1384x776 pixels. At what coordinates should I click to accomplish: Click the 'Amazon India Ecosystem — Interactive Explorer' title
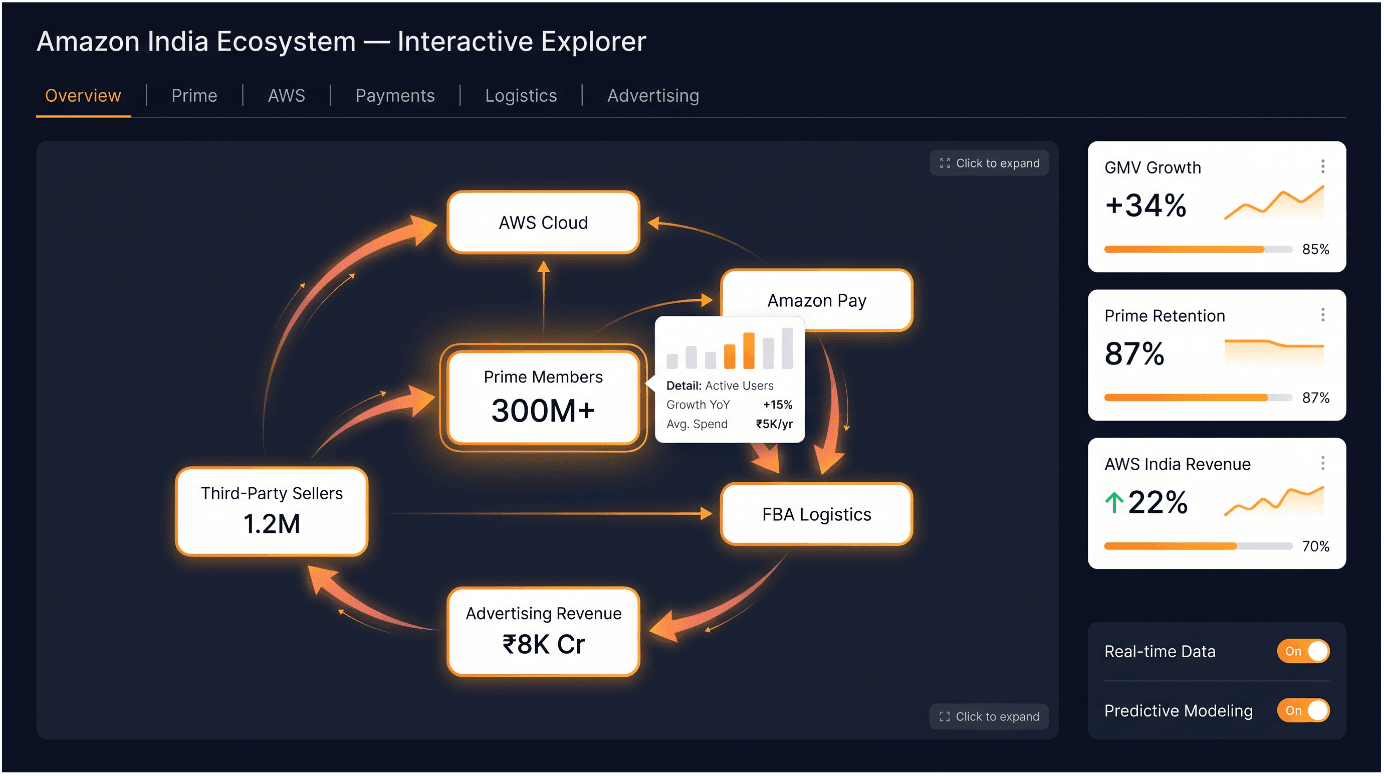(341, 42)
